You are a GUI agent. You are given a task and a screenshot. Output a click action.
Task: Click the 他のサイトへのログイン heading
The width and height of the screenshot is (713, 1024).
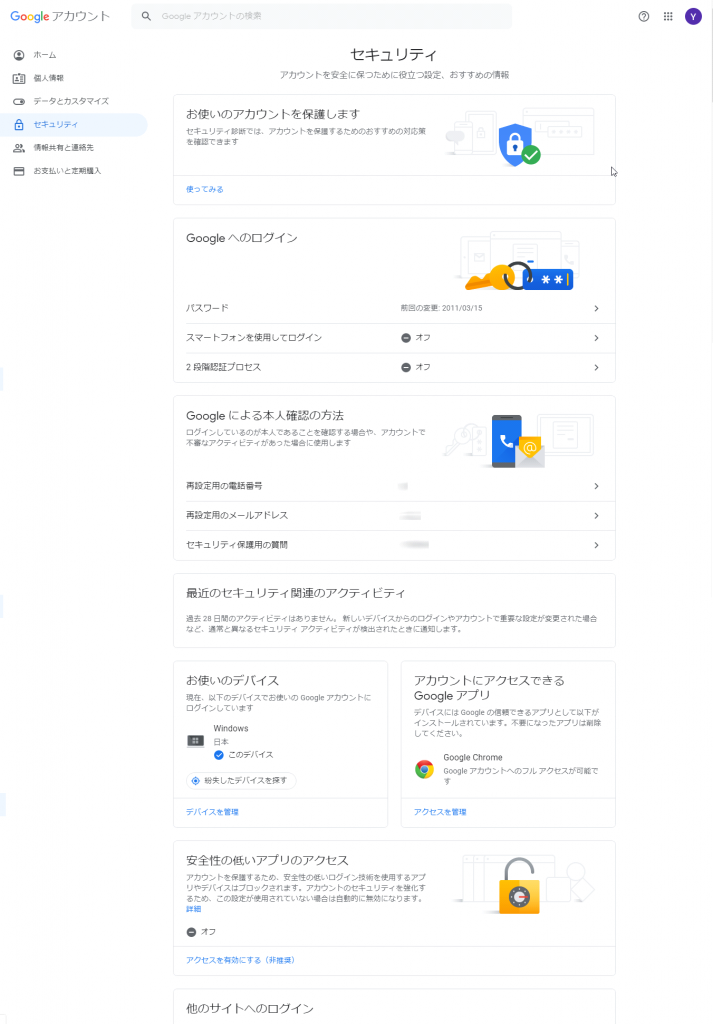pyautogui.click(x=249, y=1009)
